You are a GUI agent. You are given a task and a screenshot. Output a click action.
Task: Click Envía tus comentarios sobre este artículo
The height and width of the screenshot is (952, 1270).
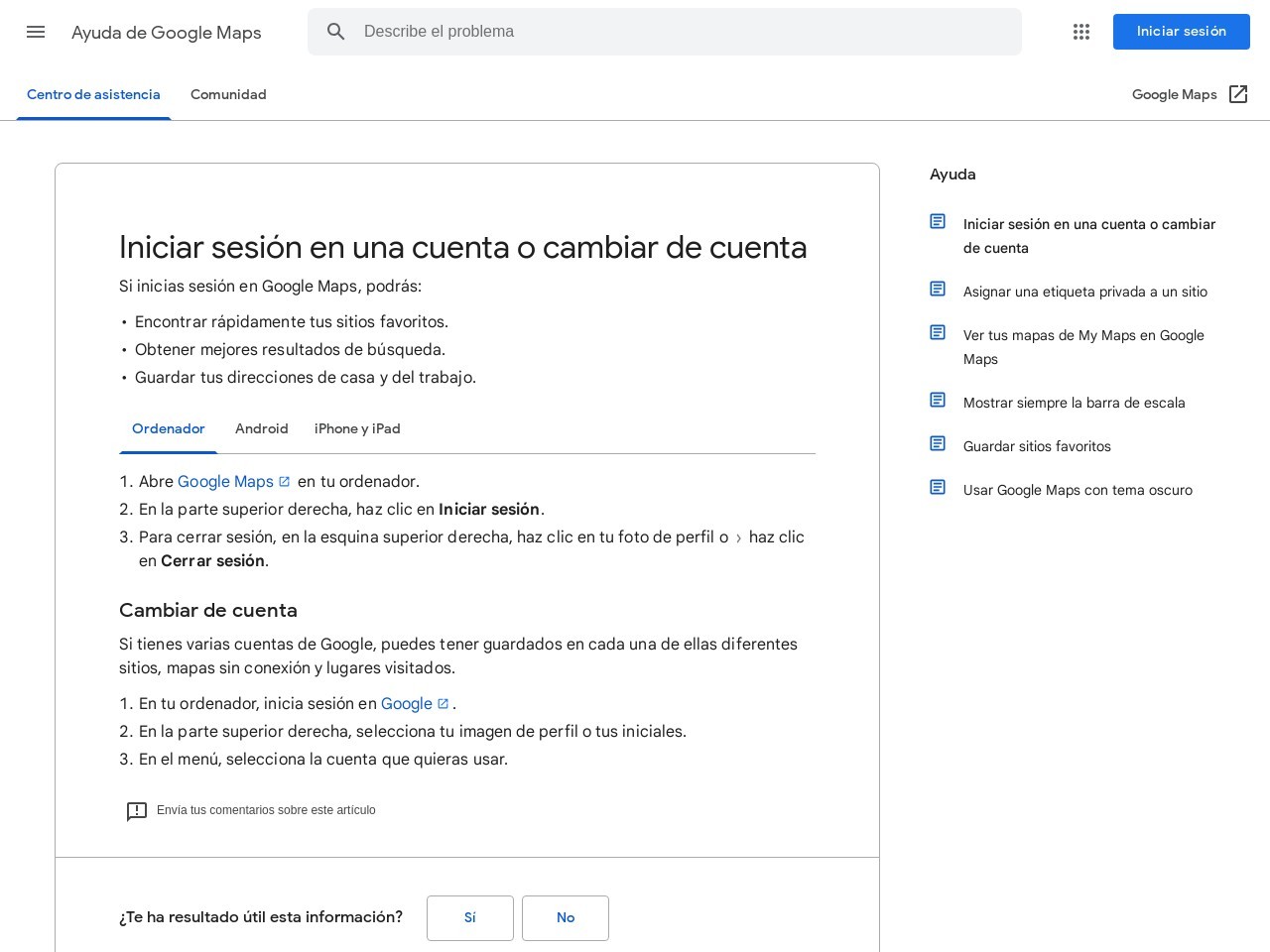pos(266,810)
